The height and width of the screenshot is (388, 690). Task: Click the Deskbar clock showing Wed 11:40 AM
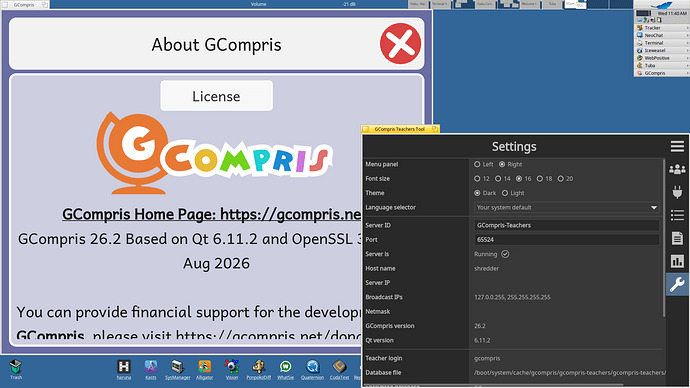click(672, 13)
